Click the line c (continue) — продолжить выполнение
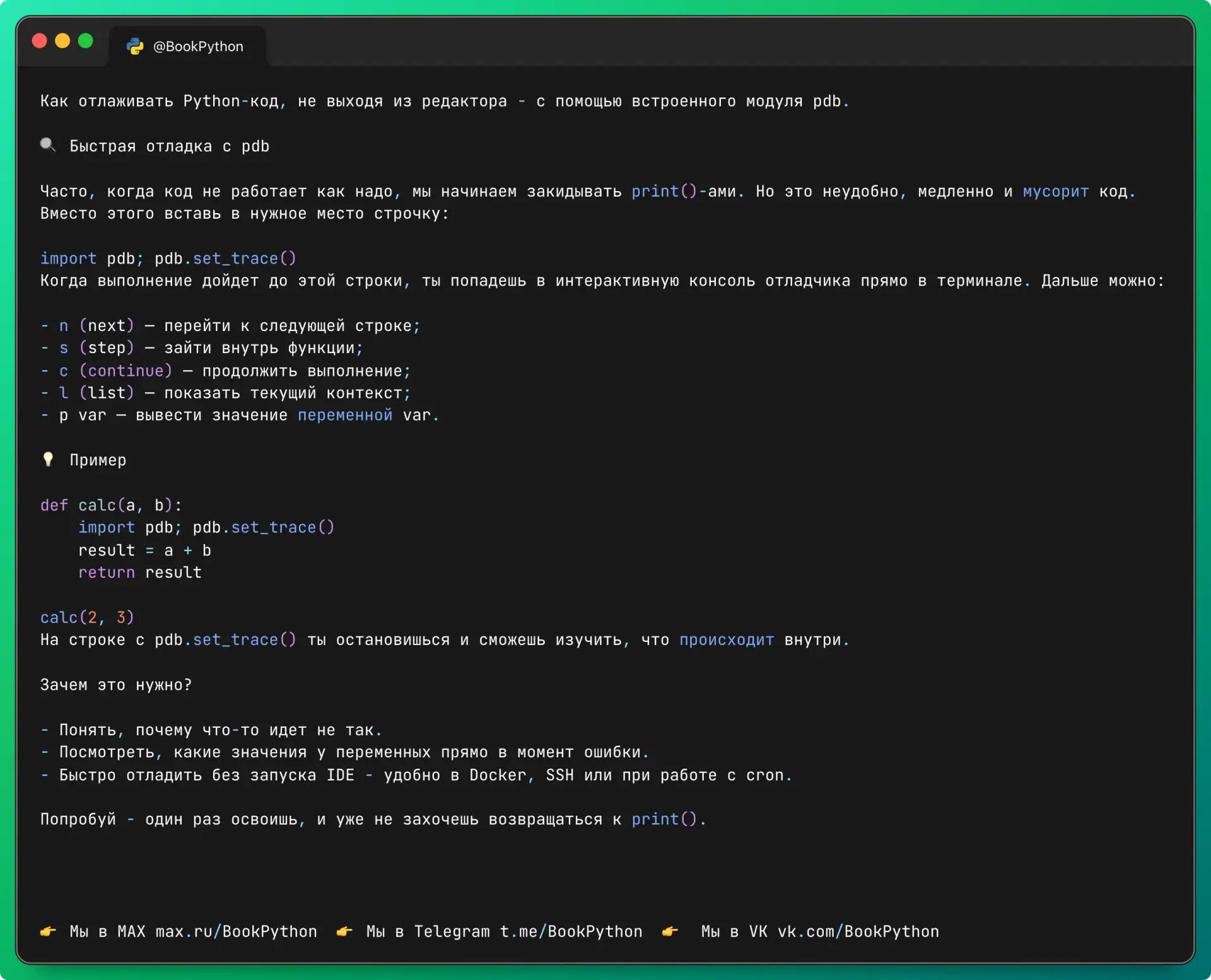 (x=226, y=371)
